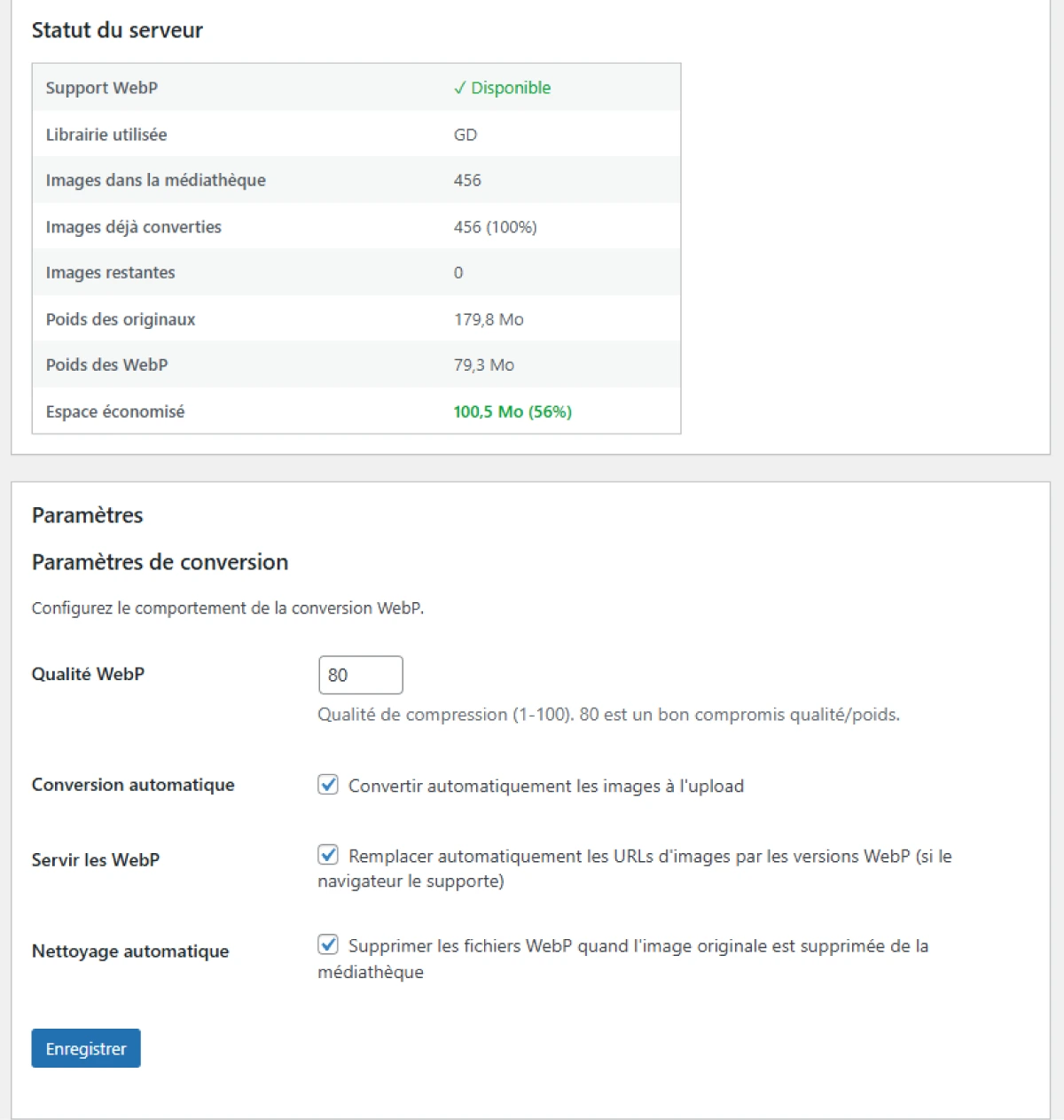
Task: Click the Images restantes row label
Action: tap(111, 272)
